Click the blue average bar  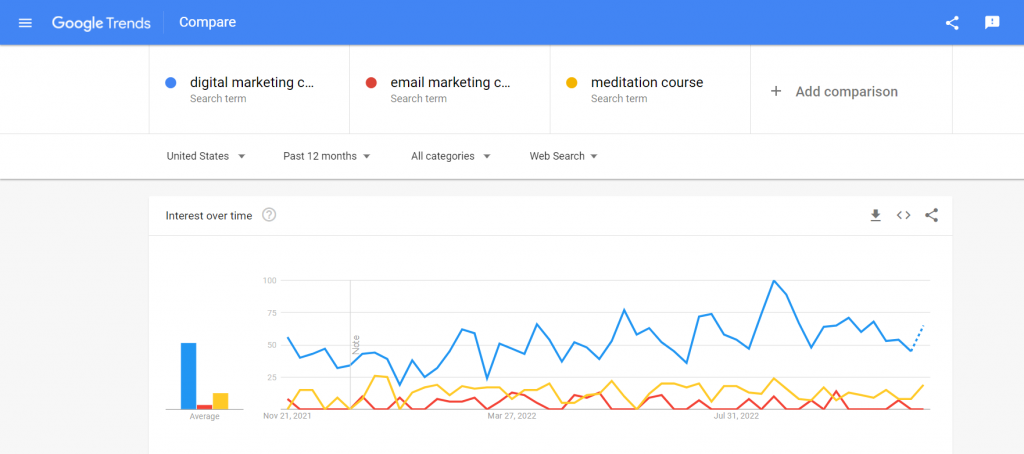tap(188, 376)
